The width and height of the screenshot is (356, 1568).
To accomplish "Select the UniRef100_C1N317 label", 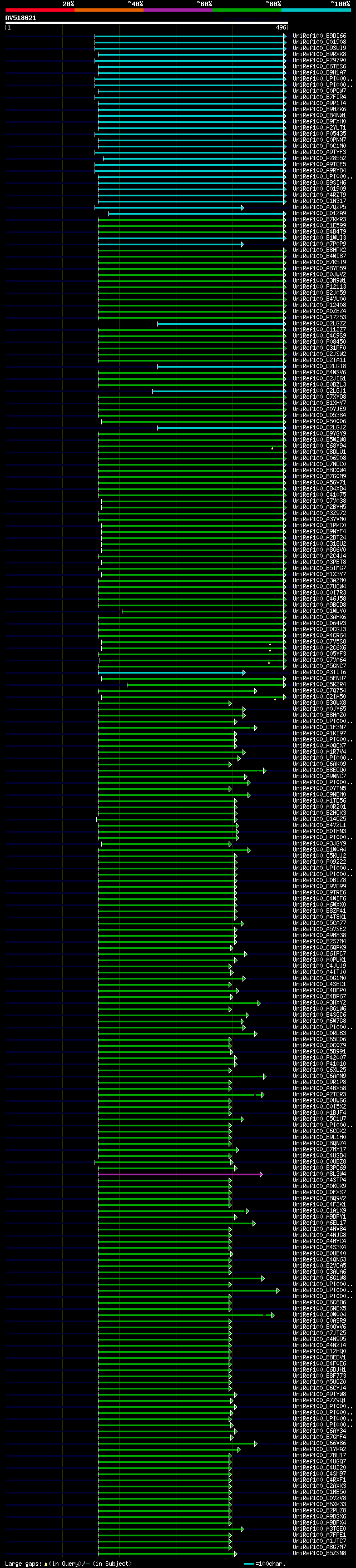I will click(x=319, y=201).
